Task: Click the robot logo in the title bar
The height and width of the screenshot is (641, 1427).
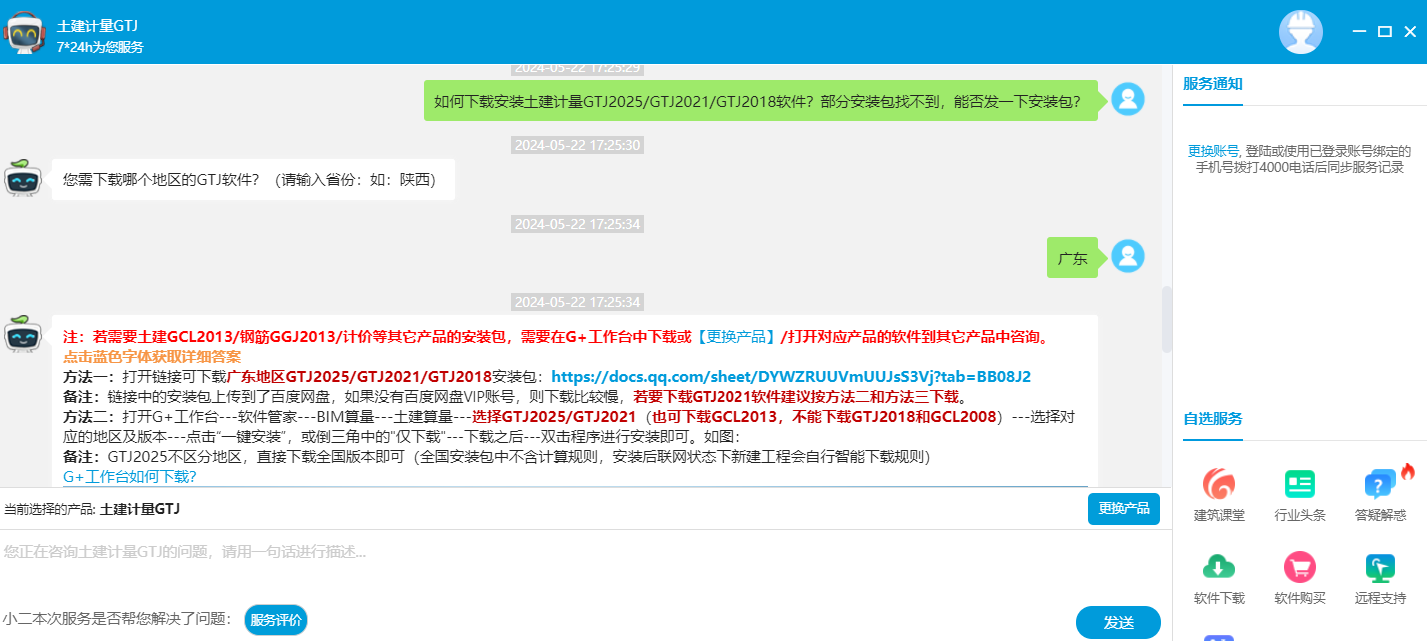Action: [26, 32]
